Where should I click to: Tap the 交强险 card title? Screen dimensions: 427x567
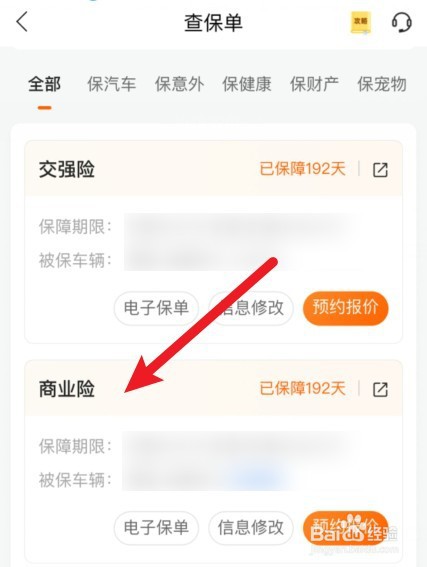pos(67,169)
